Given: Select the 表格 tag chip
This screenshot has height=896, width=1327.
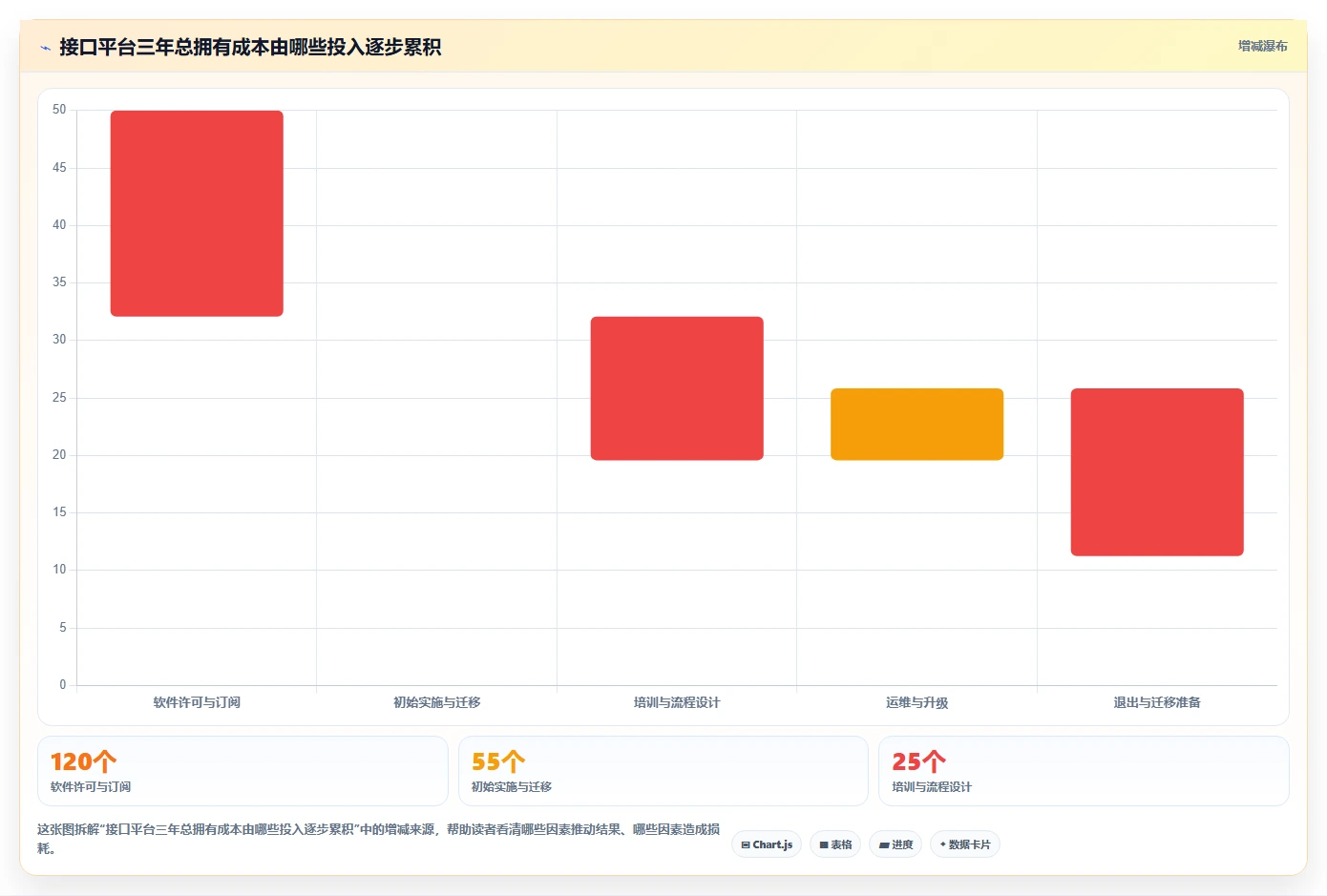Looking at the screenshot, I should 835,844.
